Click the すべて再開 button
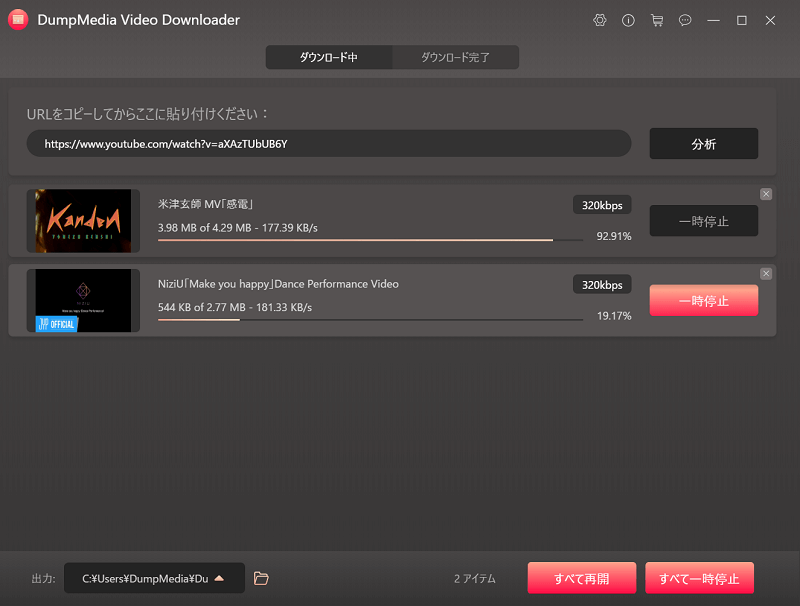 pyautogui.click(x=582, y=578)
